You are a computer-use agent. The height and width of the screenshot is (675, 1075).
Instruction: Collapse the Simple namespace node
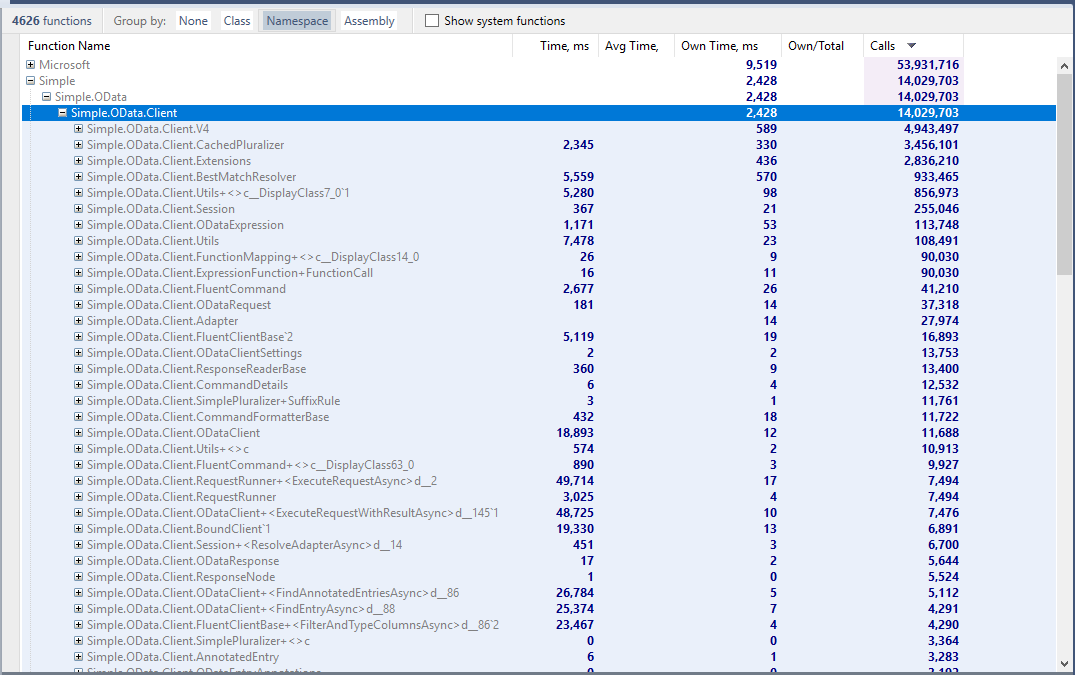[30, 80]
